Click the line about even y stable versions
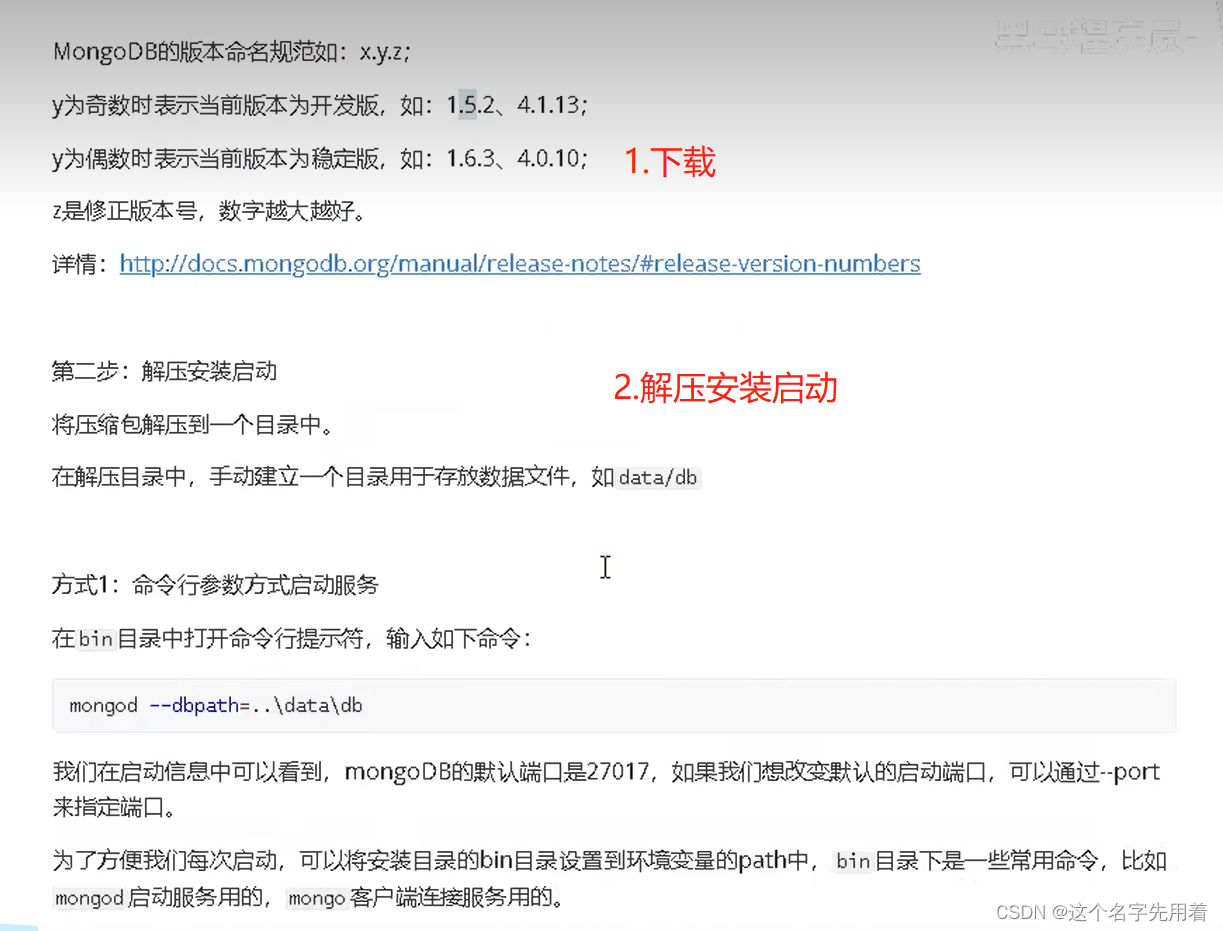1223x931 pixels. click(x=321, y=158)
